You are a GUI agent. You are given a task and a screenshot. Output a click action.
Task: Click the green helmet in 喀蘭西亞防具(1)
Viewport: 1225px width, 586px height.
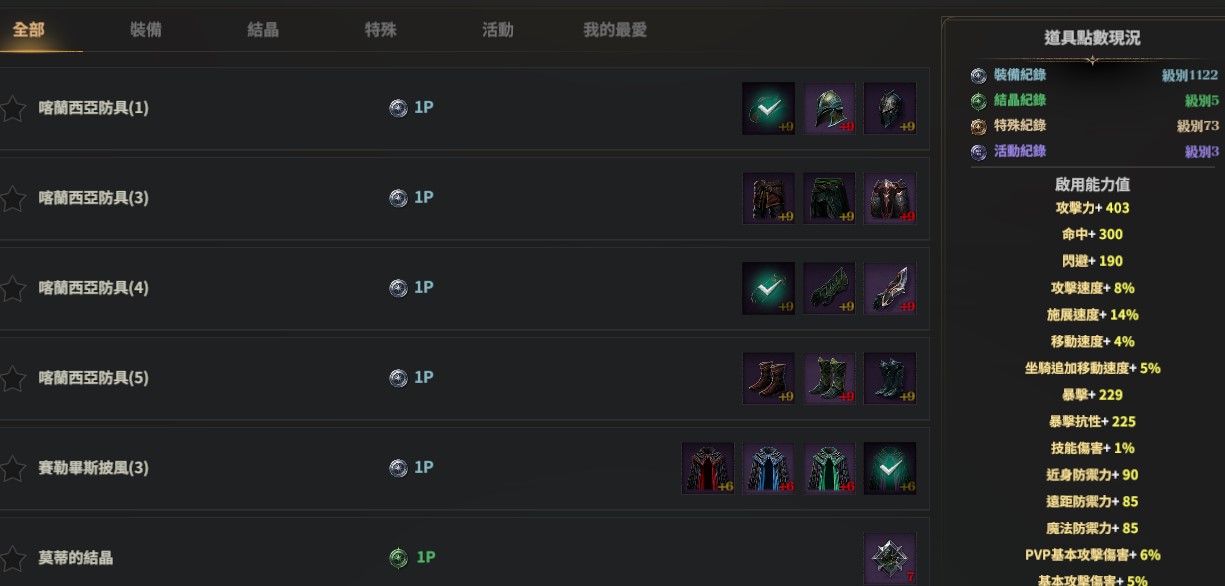829,108
